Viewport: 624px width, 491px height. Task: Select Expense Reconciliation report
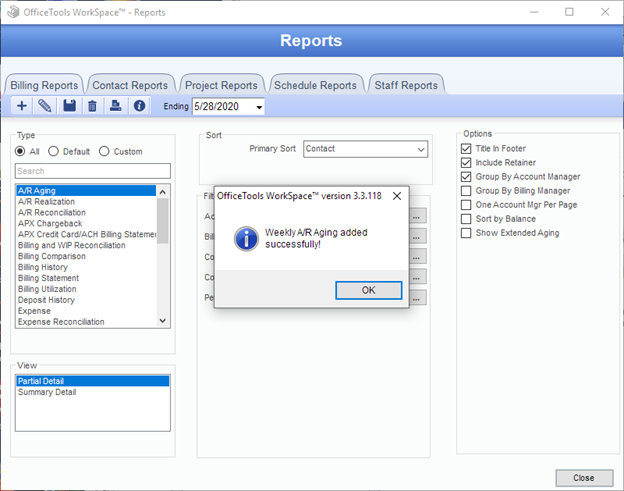(86, 322)
